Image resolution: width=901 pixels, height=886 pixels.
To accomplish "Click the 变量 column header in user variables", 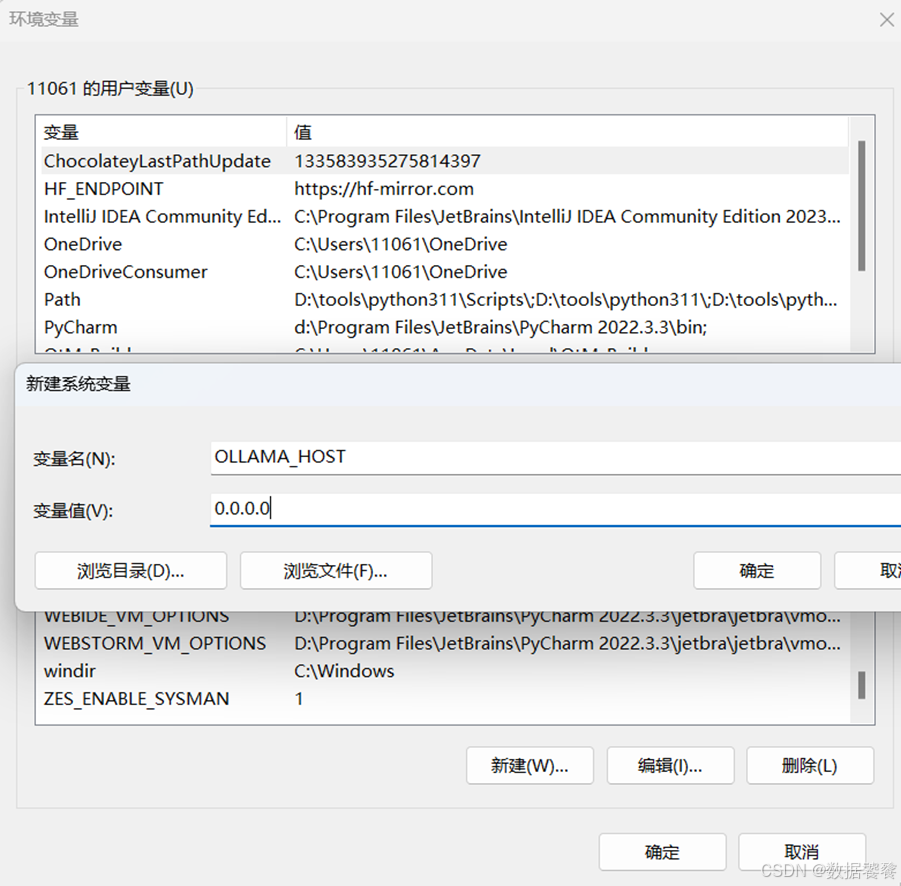I will pos(161,132).
